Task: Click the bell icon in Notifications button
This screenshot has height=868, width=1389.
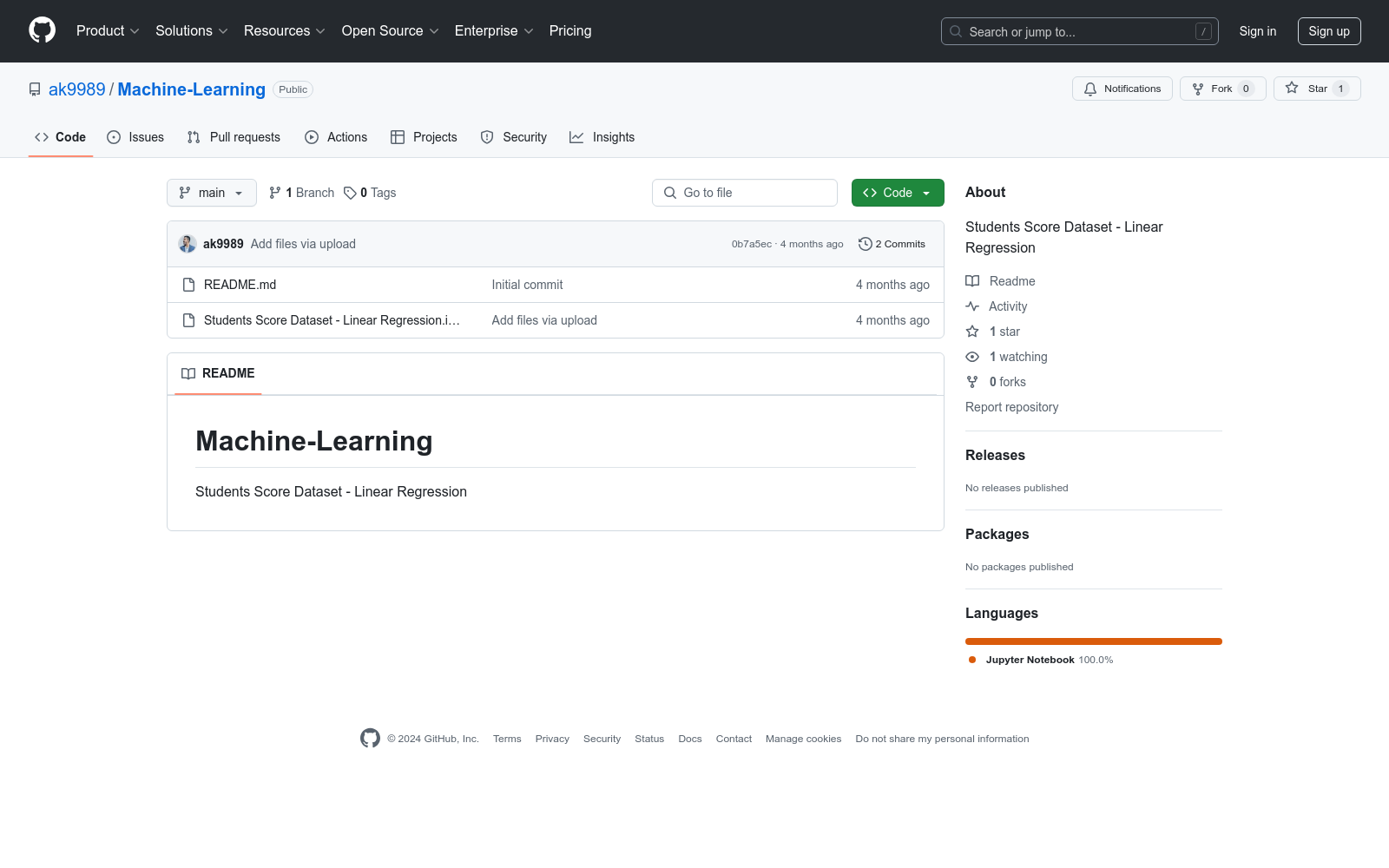Action: [x=1090, y=89]
